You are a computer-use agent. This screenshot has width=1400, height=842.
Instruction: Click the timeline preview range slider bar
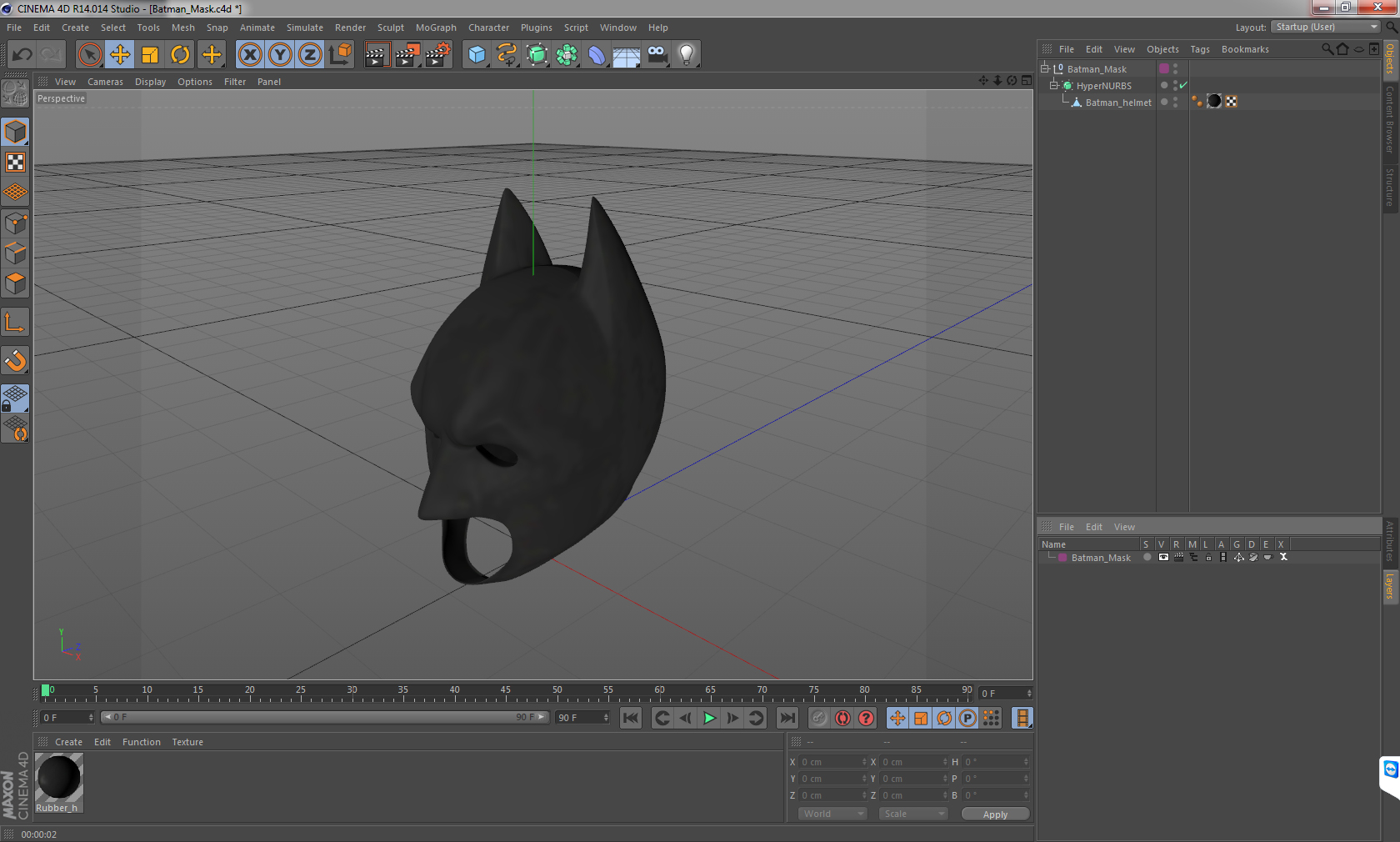point(324,717)
